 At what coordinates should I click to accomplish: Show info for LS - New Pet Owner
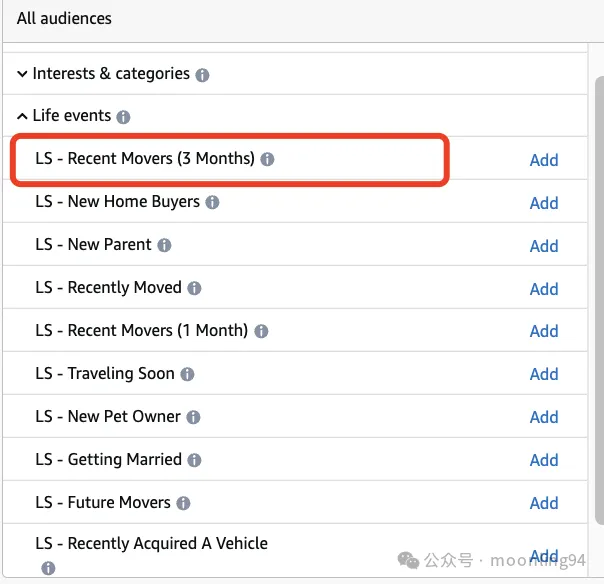click(193, 417)
